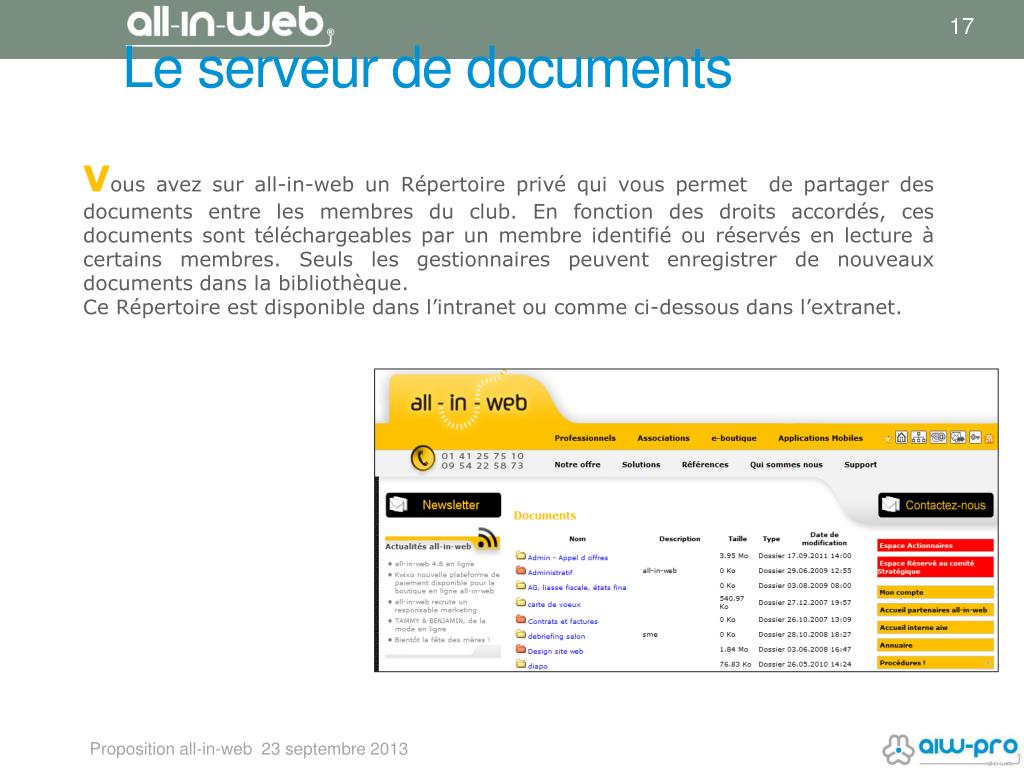The width and height of the screenshot is (1024, 768).
Task: Click the key login icon
Action: click(x=975, y=438)
